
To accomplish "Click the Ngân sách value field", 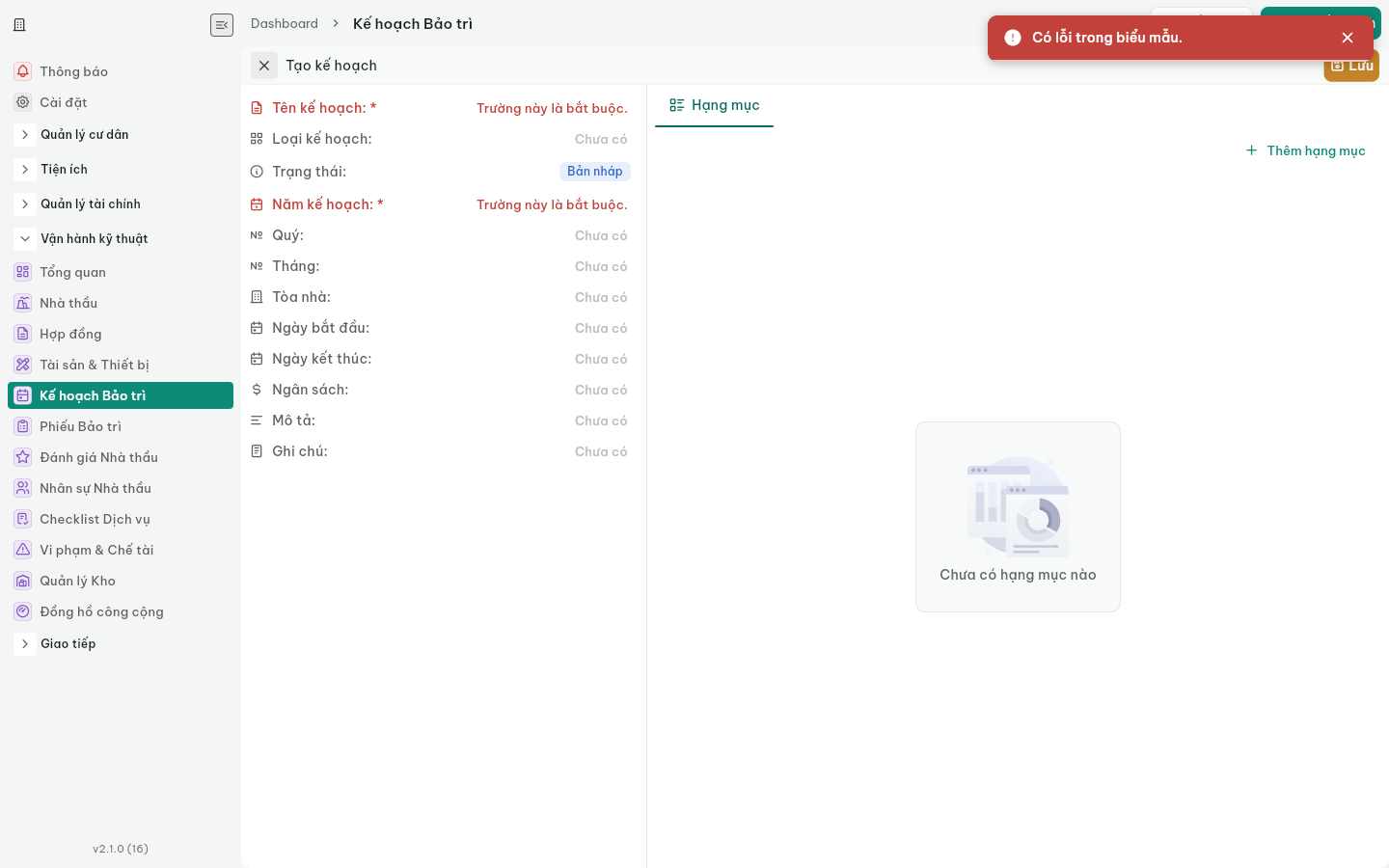I will (x=601, y=390).
